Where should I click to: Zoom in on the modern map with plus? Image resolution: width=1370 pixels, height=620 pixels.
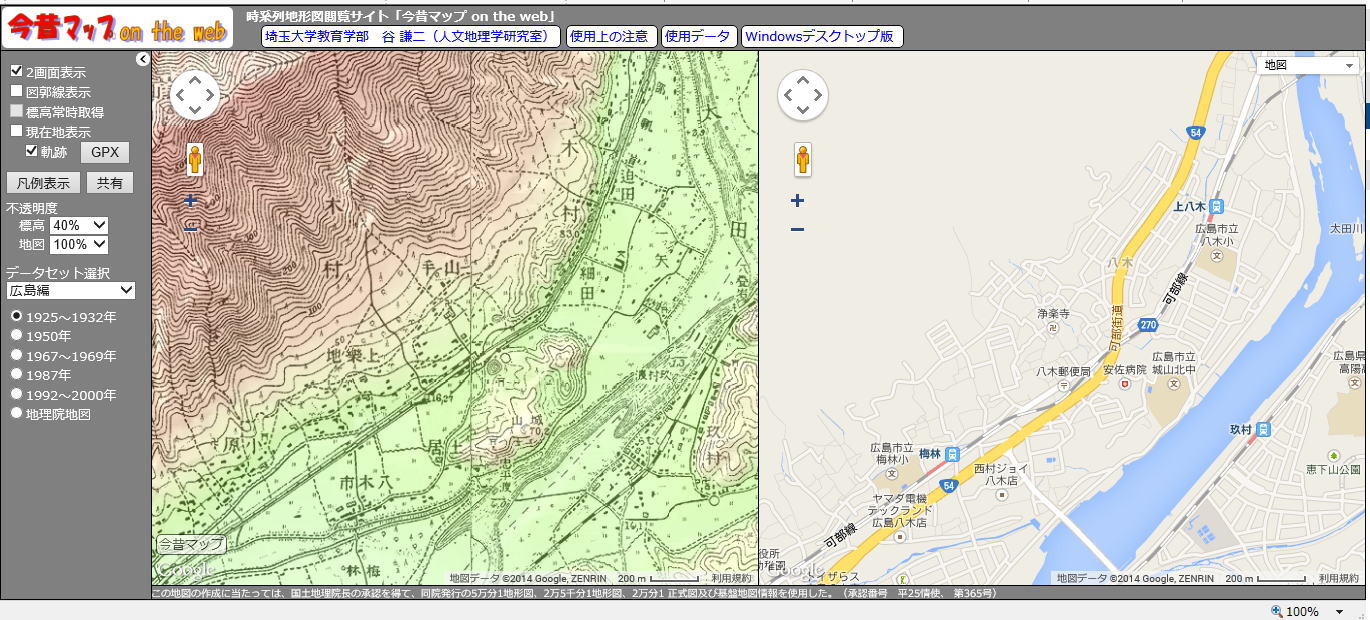797,200
